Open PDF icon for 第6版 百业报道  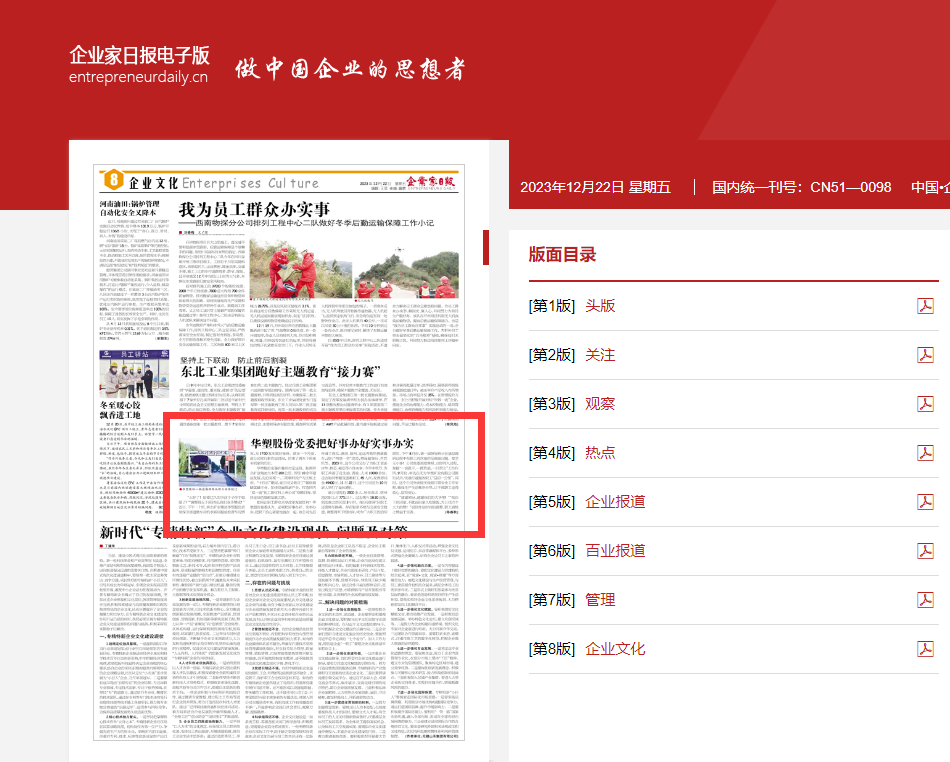coord(925,551)
